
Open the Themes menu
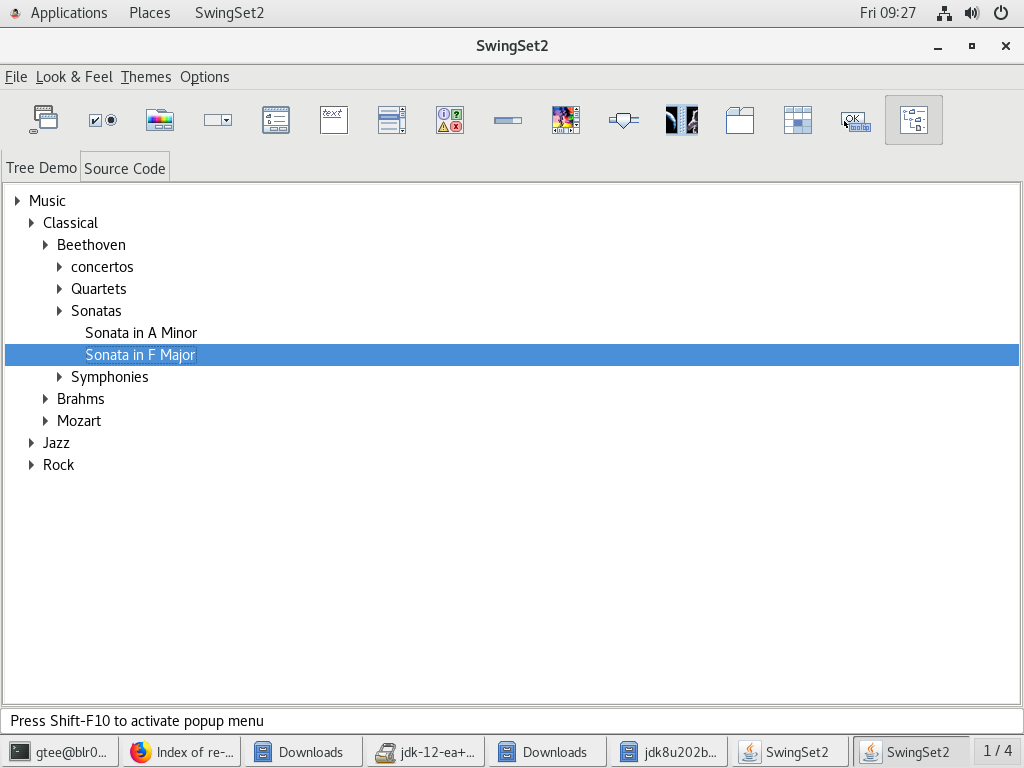pos(146,77)
